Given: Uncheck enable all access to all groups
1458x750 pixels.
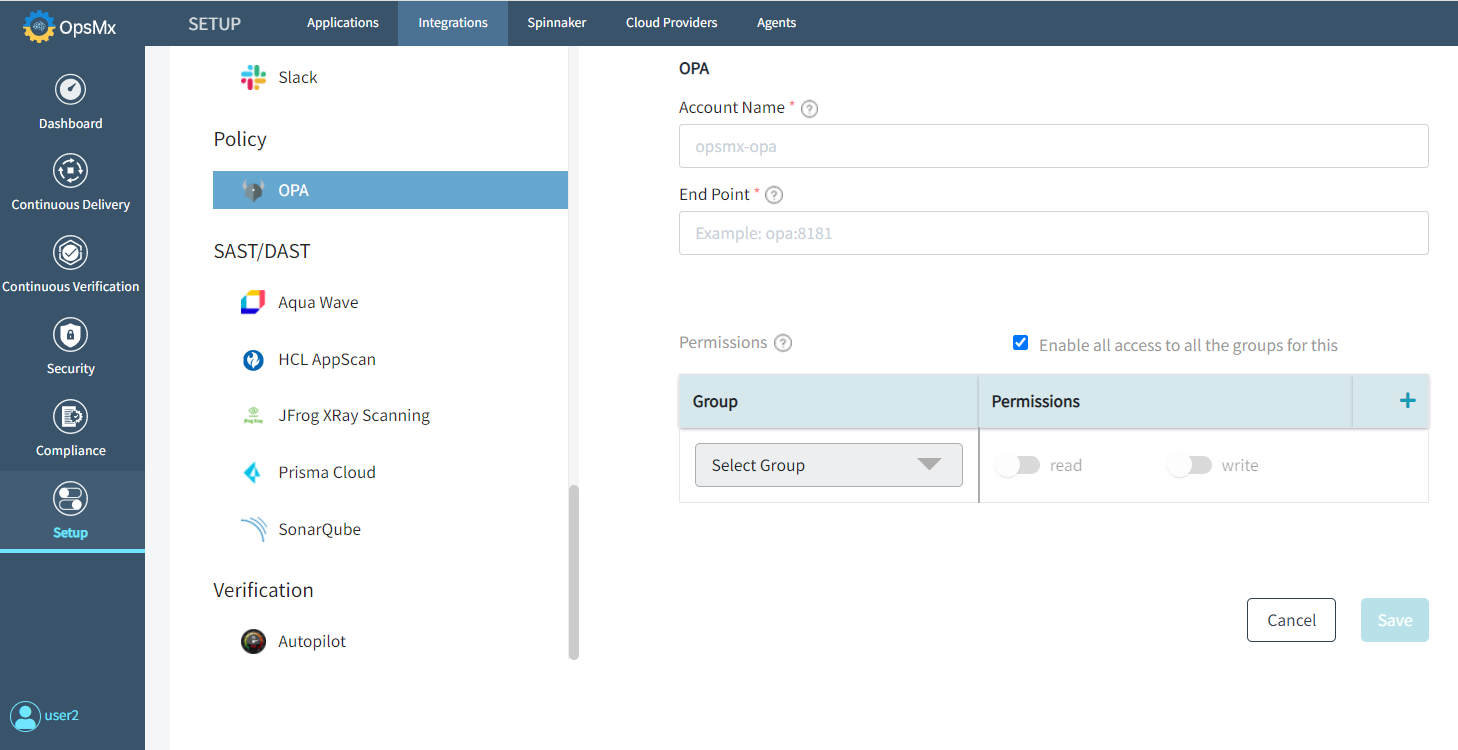Looking at the screenshot, I should [1020, 342].
